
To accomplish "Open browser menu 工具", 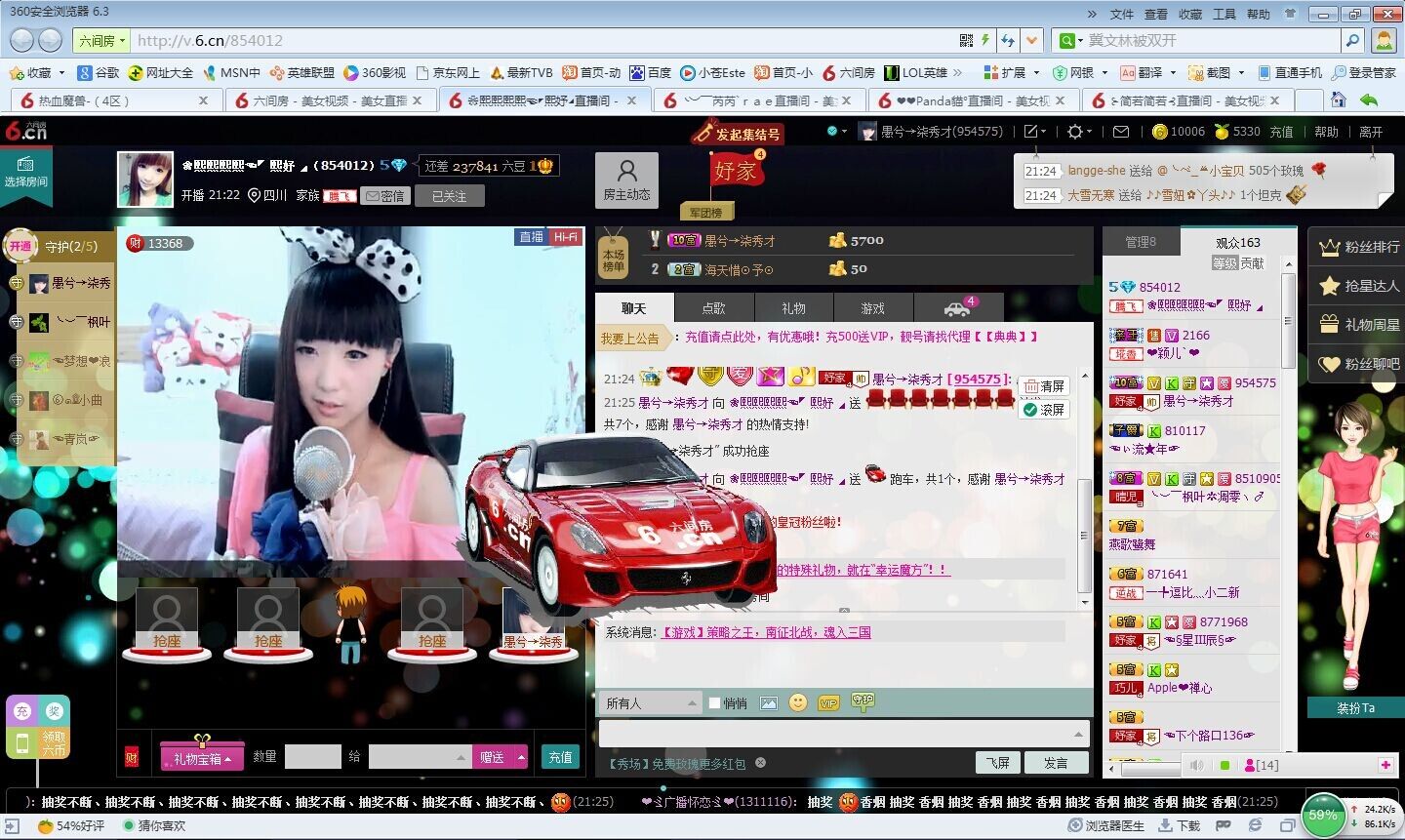I will click(1224, 14).
